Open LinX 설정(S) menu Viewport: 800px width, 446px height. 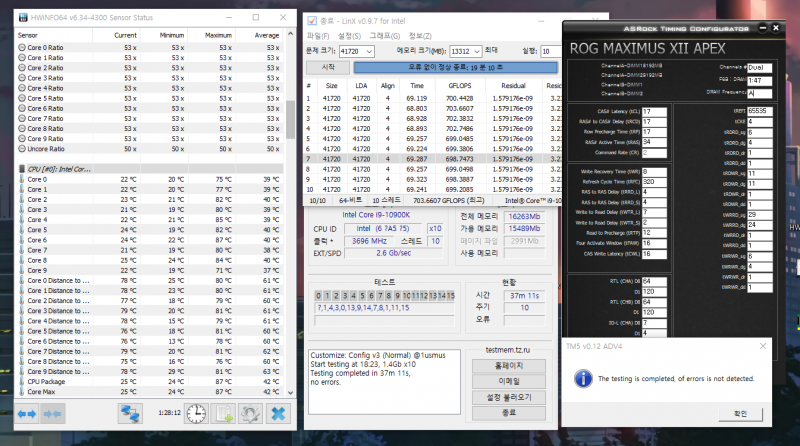(349, 36)
